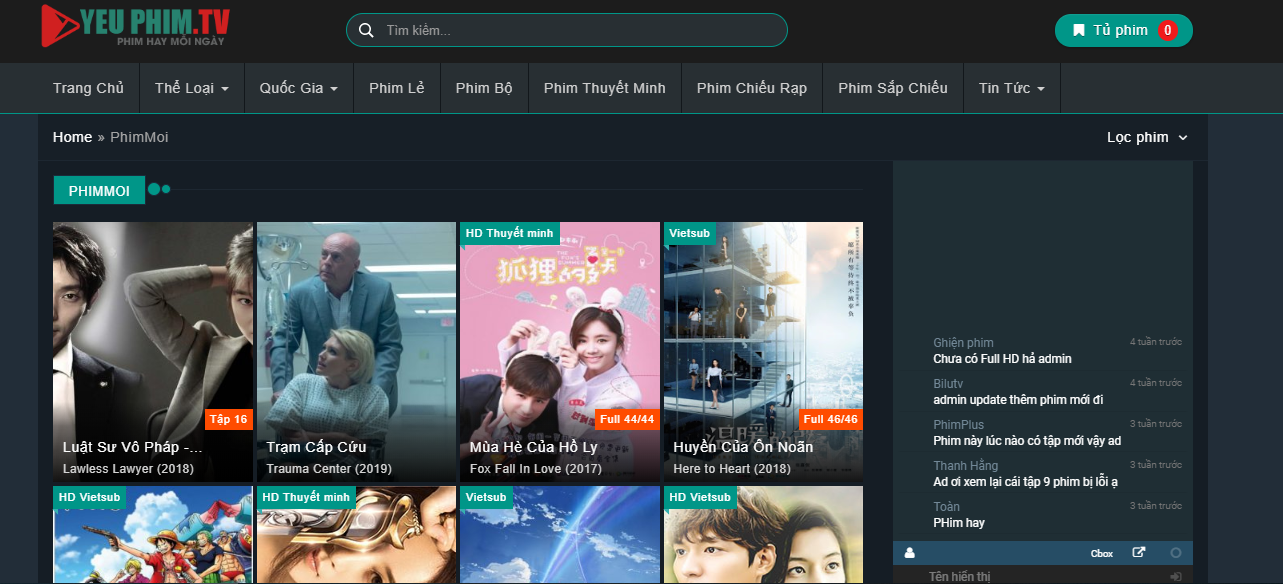Click the Mùa Hè Của Hồ Ly title
The image size is (1283, 584).
click(533, 447)
